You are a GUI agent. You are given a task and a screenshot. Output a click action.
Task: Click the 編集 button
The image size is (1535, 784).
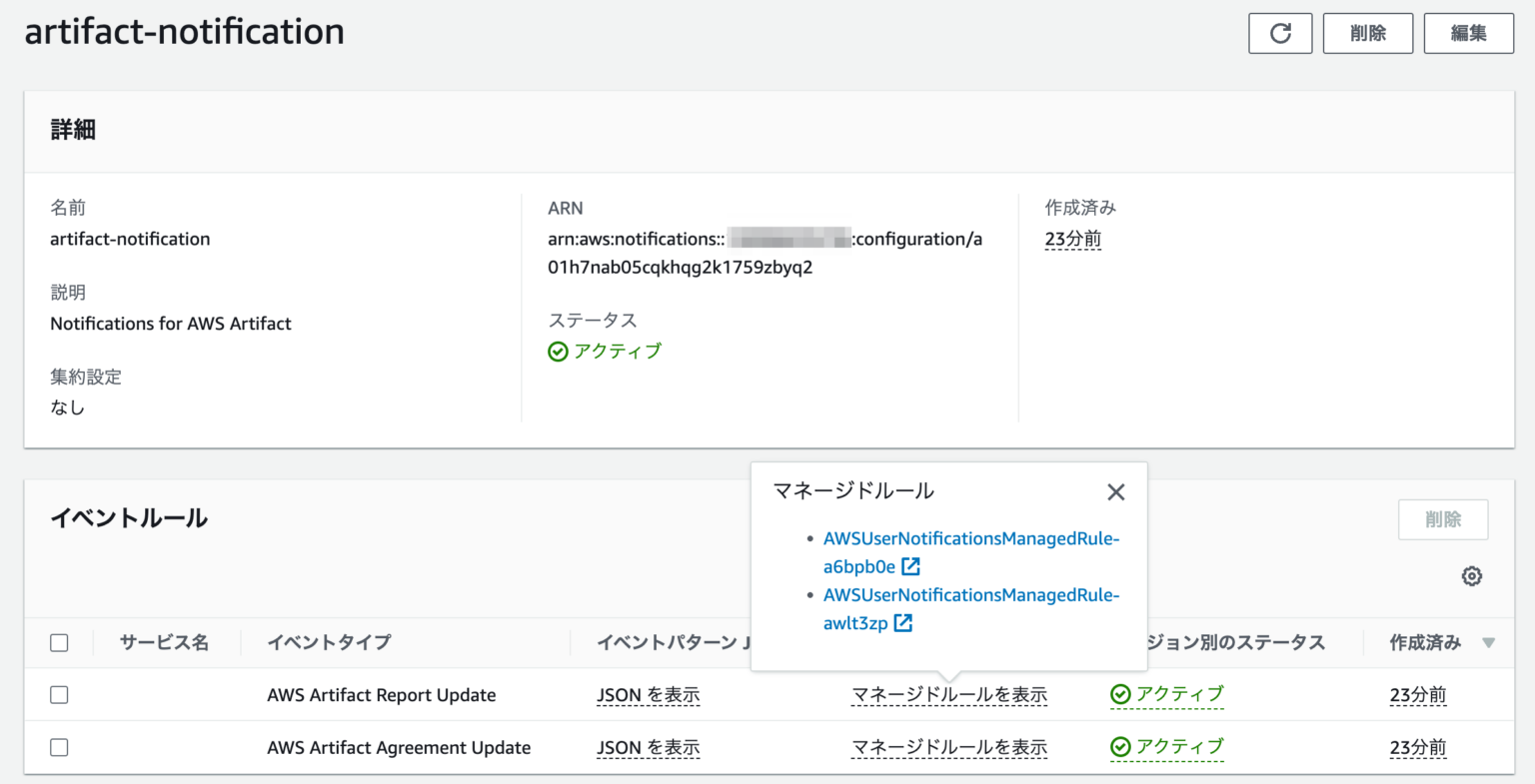pyautogui.click(x=1469, y=33)
